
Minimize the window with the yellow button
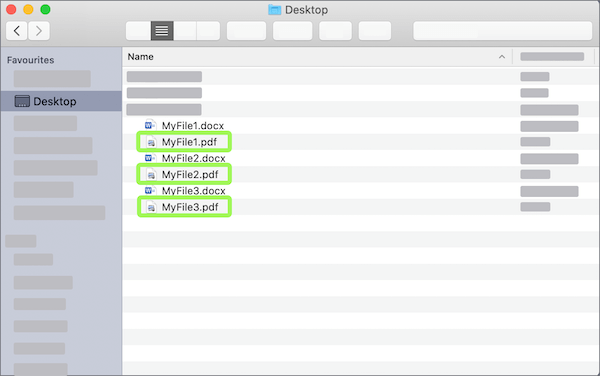click(x=28, y=10)
